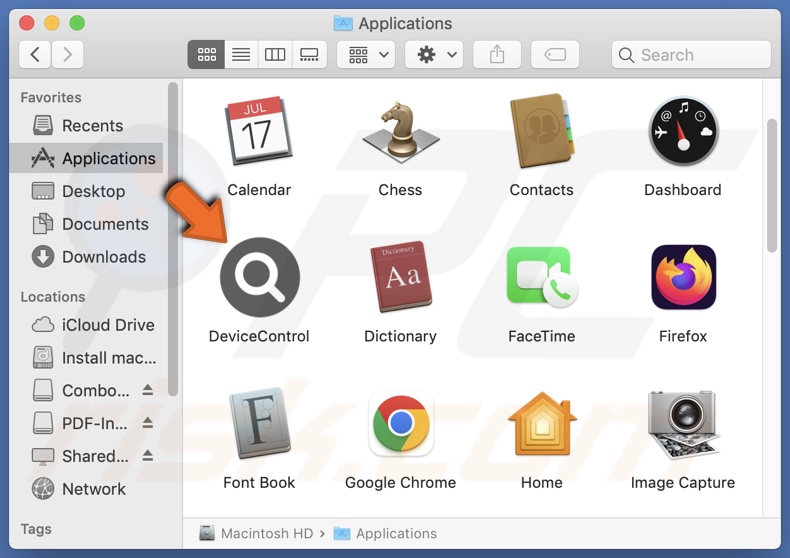Click Applications in the path bar
790x558 pixels.
pos(385,533)
